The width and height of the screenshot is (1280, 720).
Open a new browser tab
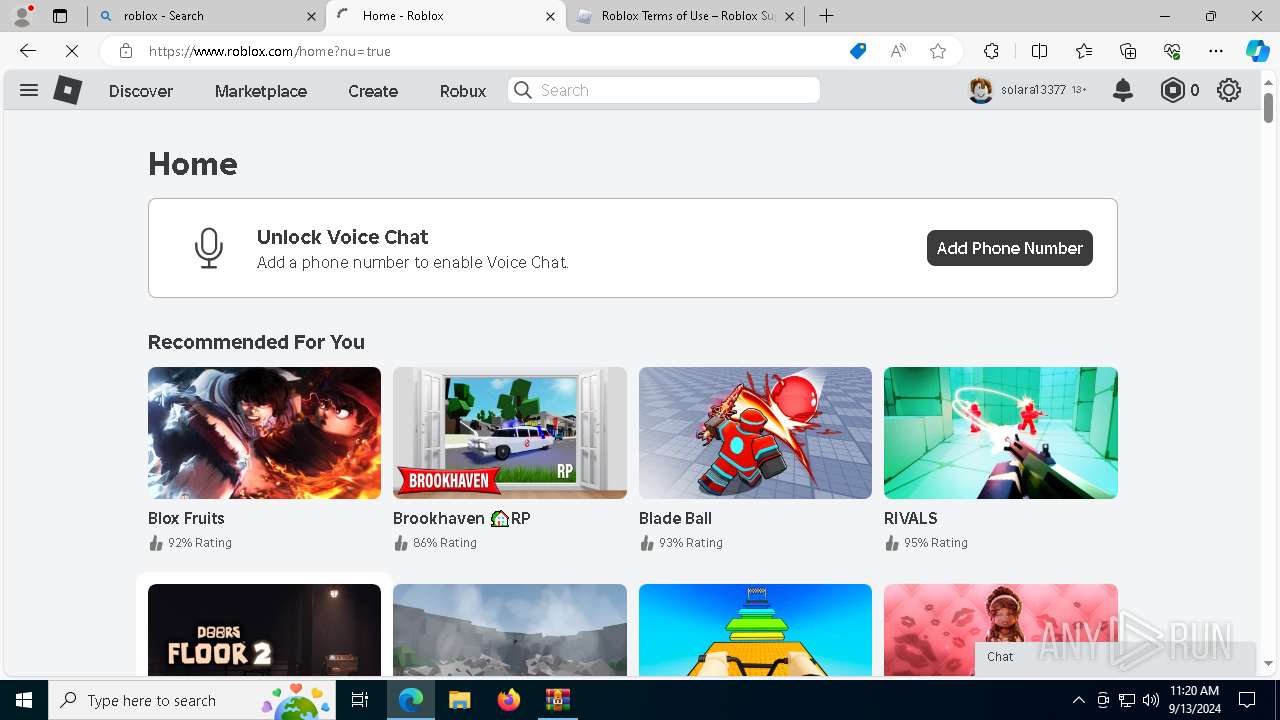[826, 16]
